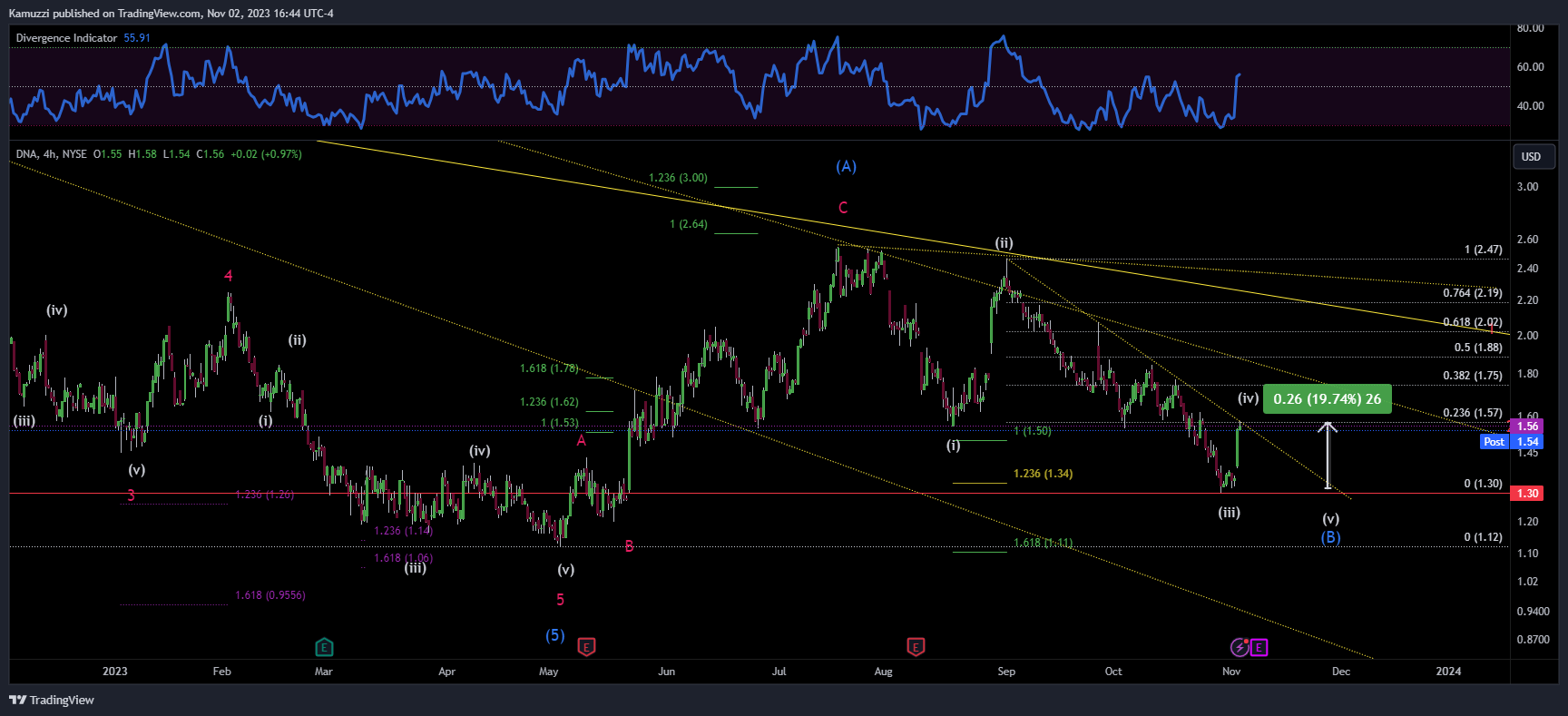
Task: Click the Fibonacci level 0 (1.30)
Action: click(1483, 484)
